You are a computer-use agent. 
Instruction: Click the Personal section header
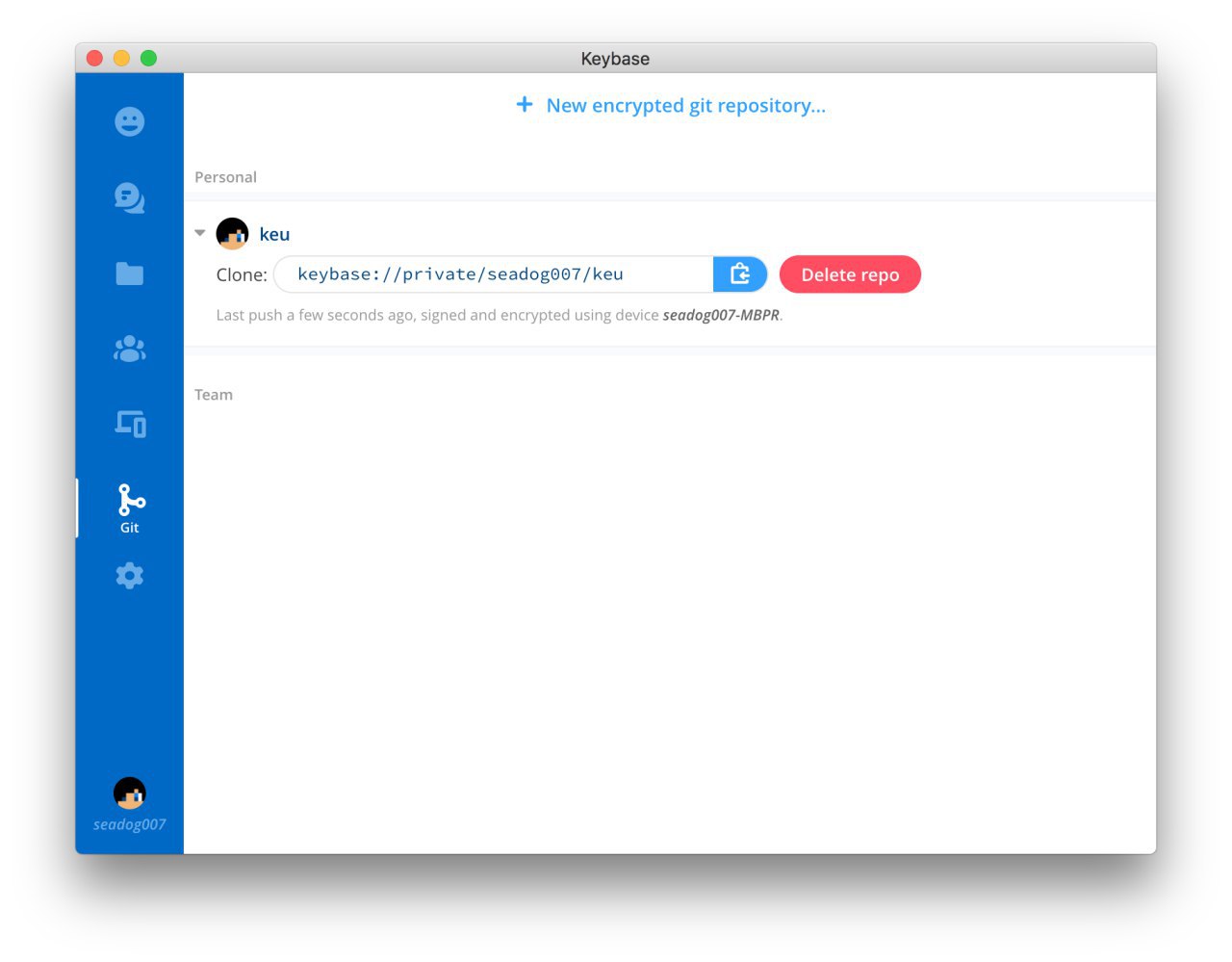pos(225,177)
